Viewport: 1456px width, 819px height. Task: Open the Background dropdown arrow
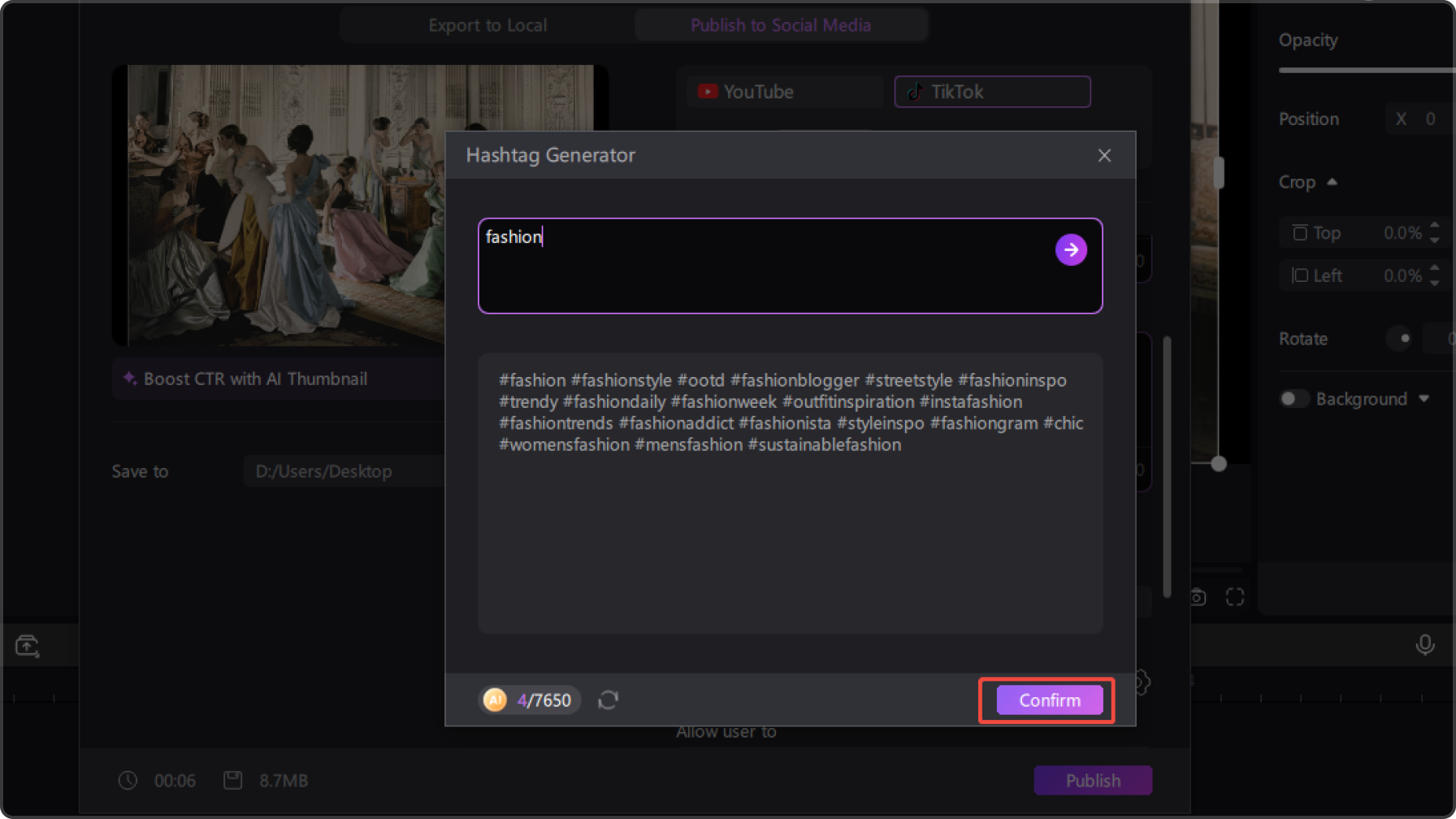click(1424, 399)
